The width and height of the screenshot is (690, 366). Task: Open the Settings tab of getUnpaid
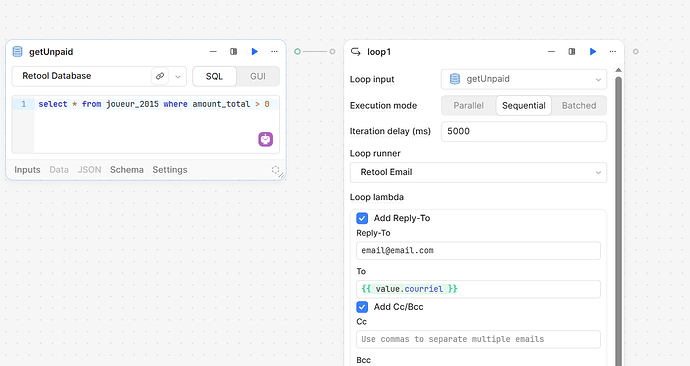click(170, 170)
